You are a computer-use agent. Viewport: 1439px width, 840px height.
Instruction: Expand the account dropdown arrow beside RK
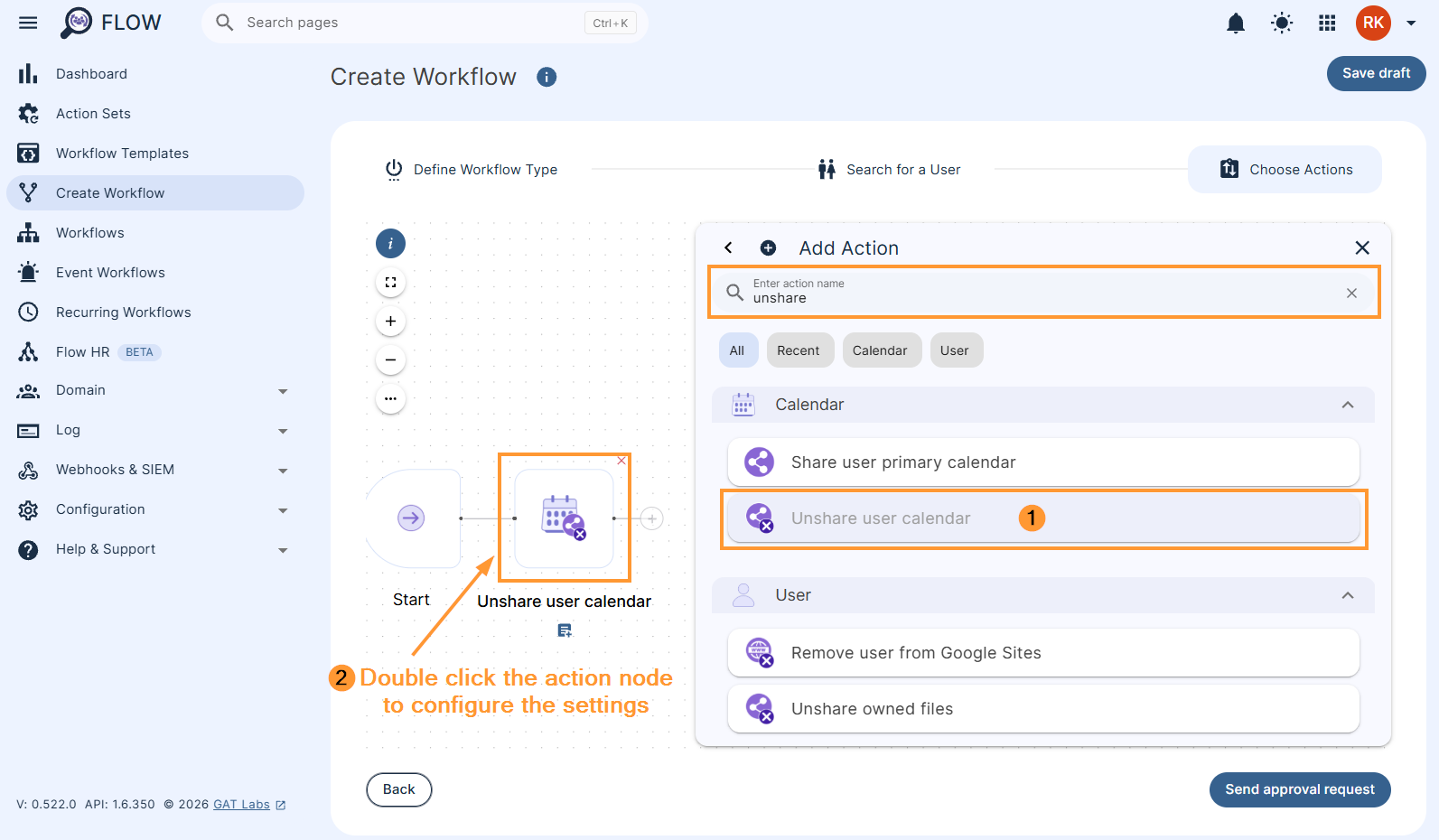(x=1411, y=23)
